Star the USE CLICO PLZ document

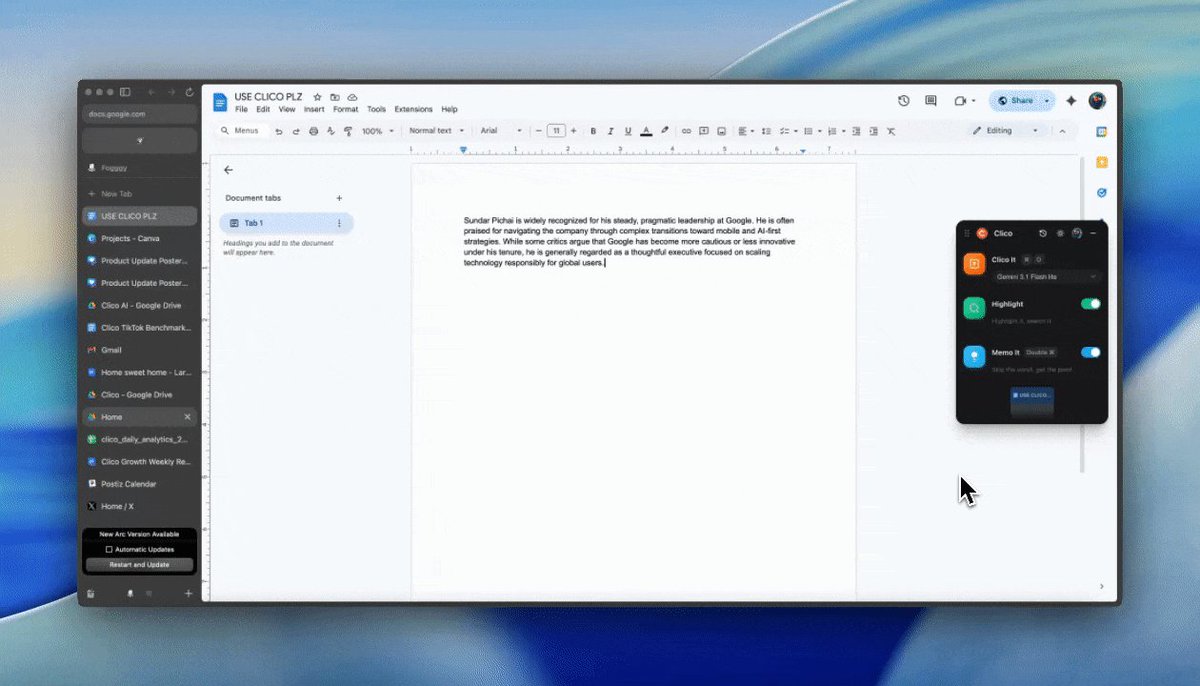(x=317, y=97)
